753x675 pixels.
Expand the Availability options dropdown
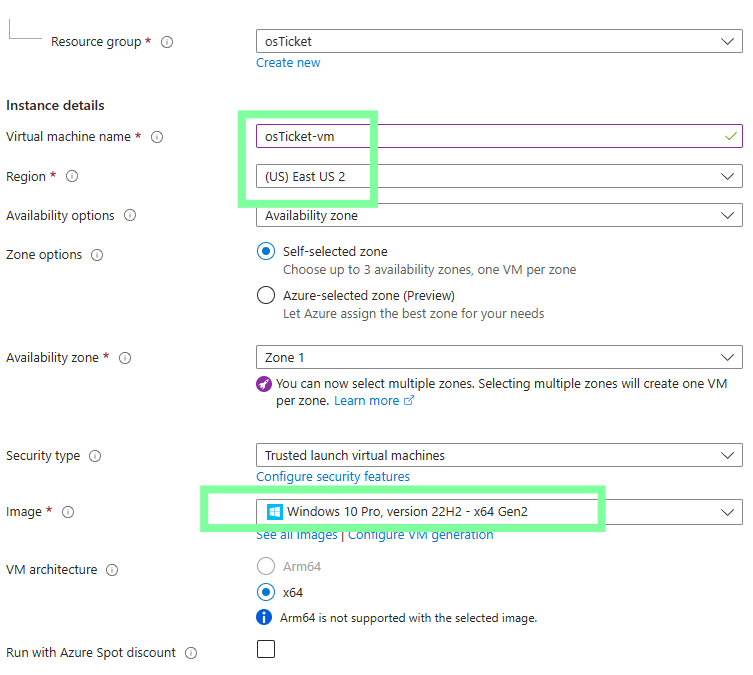[x=499, y=216]
